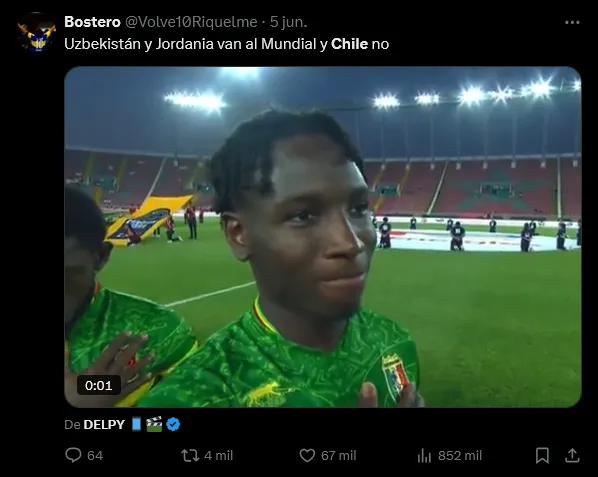Share the tweet using the upload arrow icon
This screenshot has width=598, height=477.
pos(572,455)
